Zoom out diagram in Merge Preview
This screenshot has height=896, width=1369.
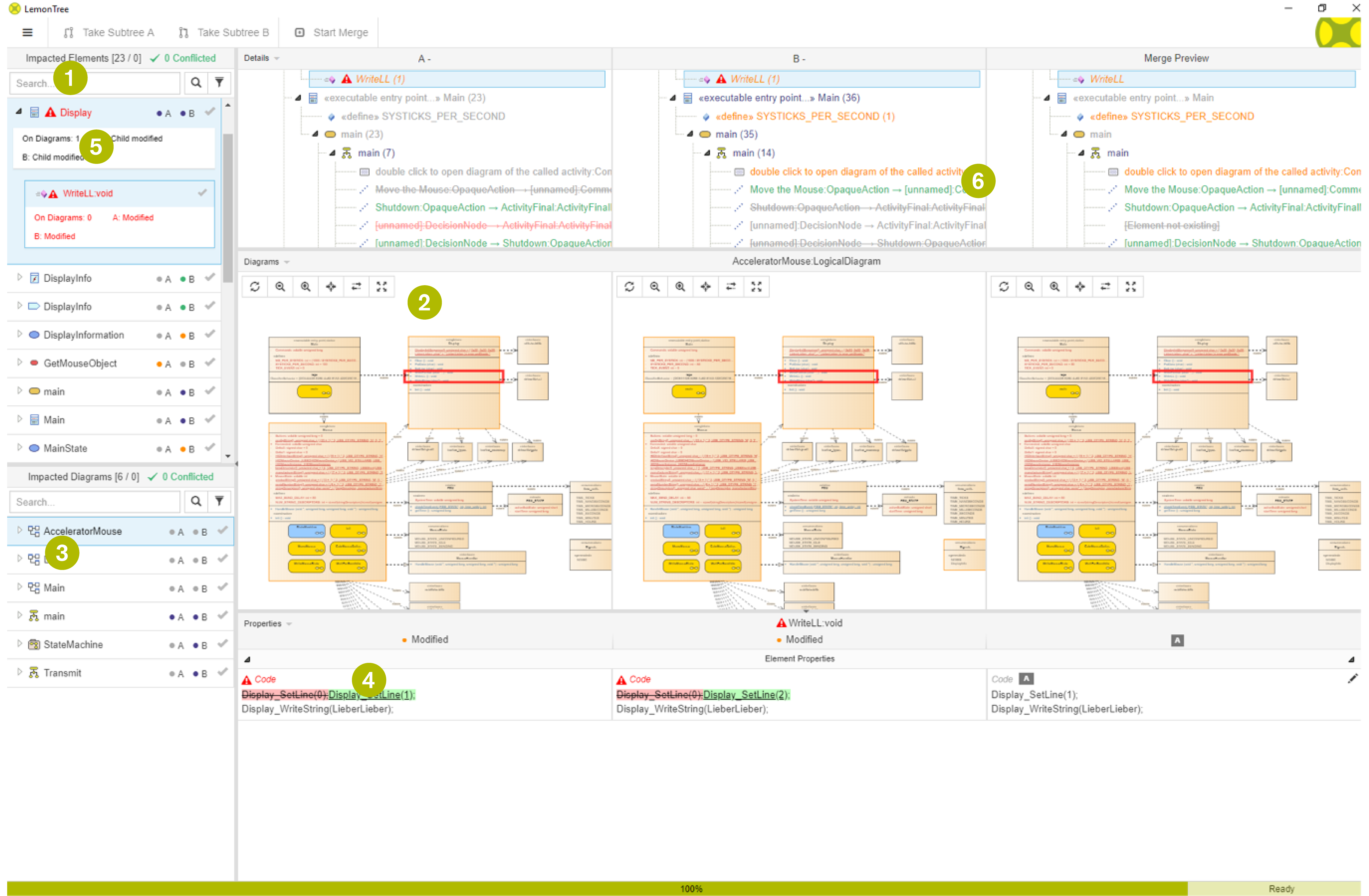(x=1029, y=286)
